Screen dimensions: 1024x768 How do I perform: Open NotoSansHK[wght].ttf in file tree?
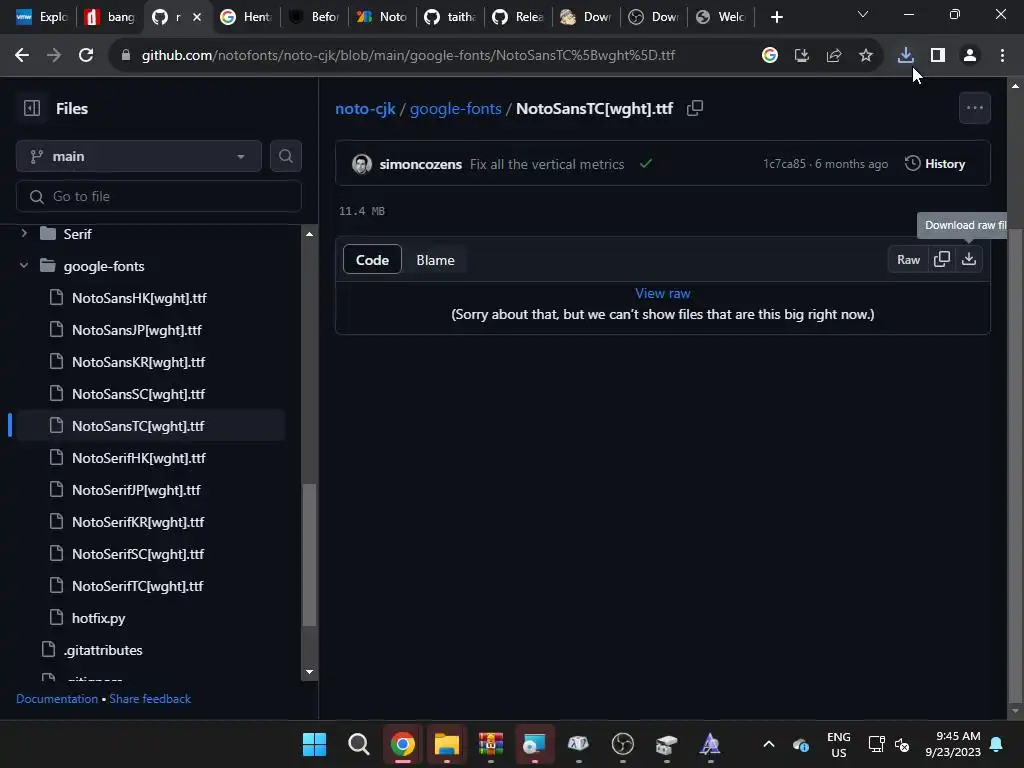(x=139, y=298)
